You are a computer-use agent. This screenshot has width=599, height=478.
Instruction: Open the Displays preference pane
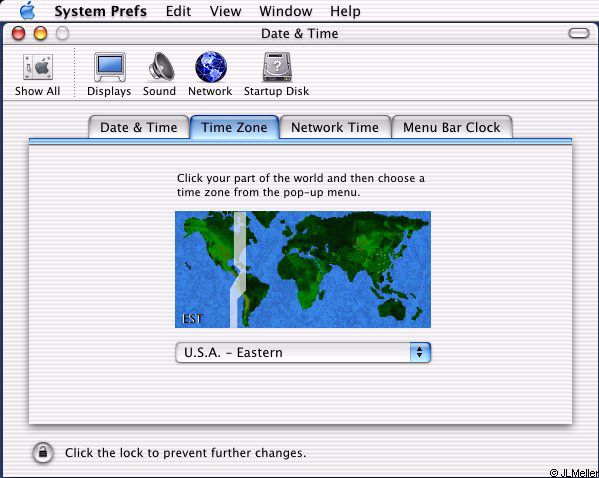pyautogui.click(x=109, y=75)
